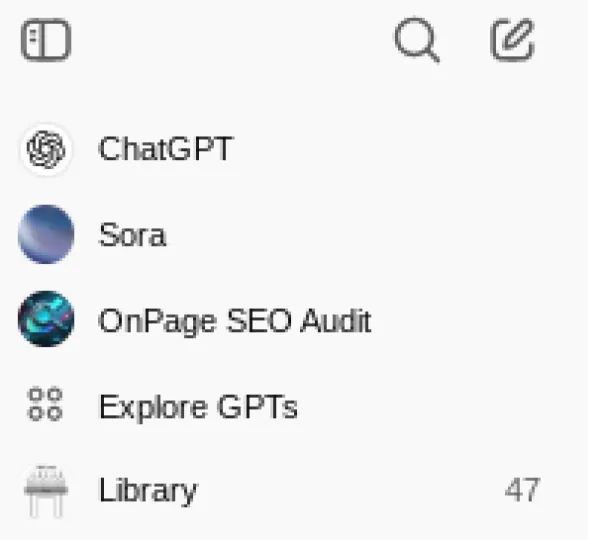Go to the Explore GPTs text link
Screen dimensions: 600x540
coord(198,408)
